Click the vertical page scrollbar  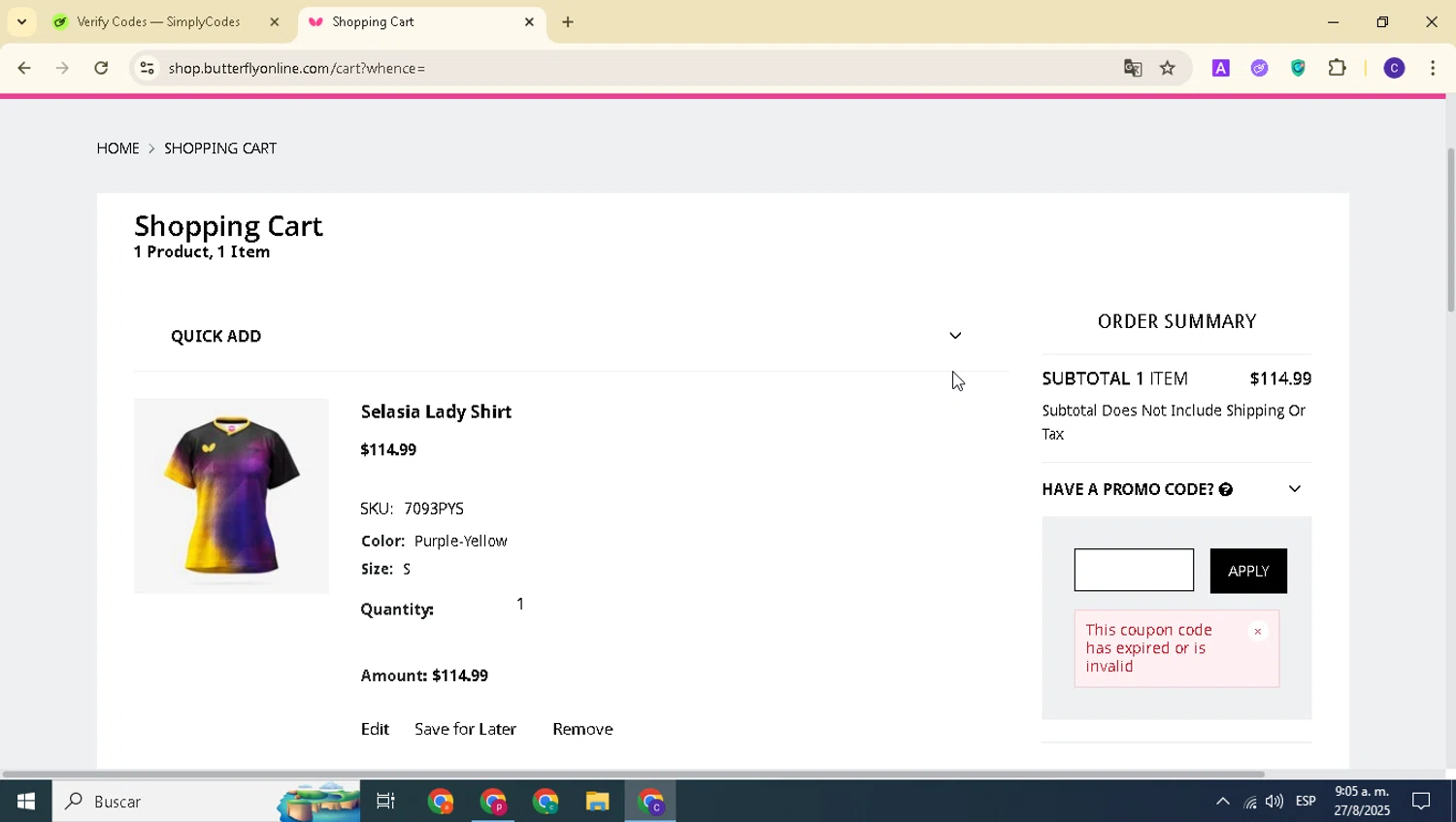click(x=1450, y=230)
